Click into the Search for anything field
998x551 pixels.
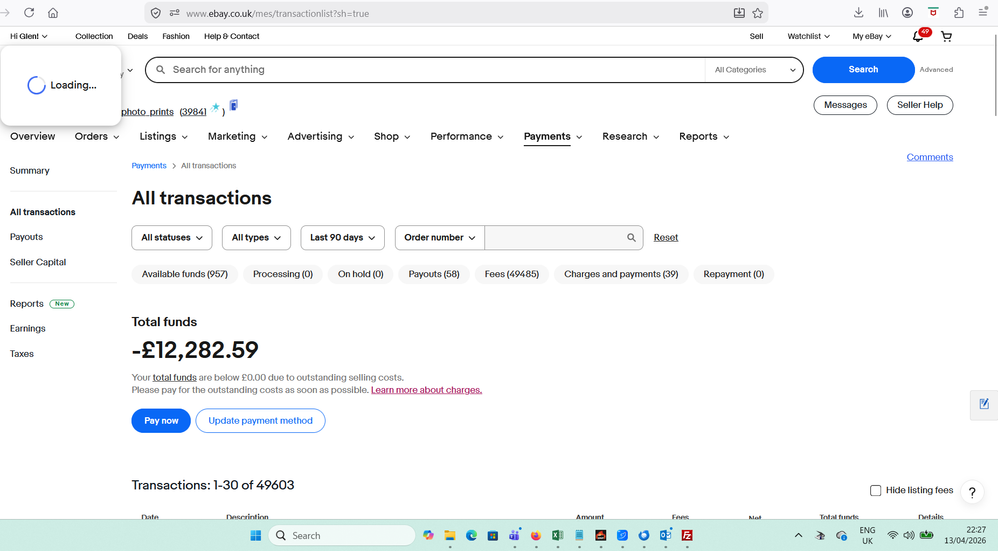tap(425, 70)
